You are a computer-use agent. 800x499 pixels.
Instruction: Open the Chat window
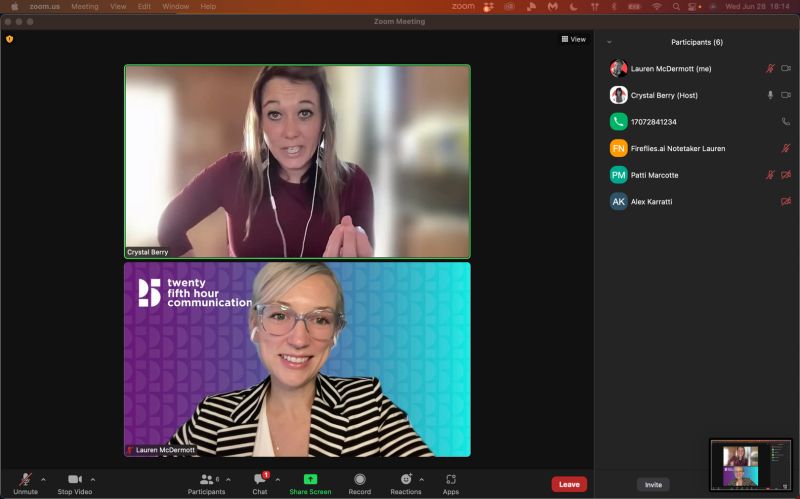pyautogui.click(x=260, y=483)
